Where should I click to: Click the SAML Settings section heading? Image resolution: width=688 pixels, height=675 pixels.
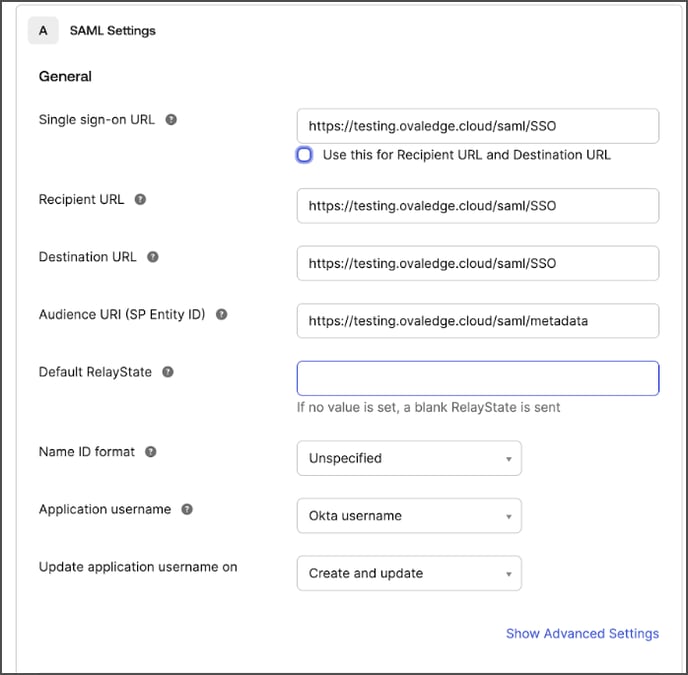pos(113,31)
